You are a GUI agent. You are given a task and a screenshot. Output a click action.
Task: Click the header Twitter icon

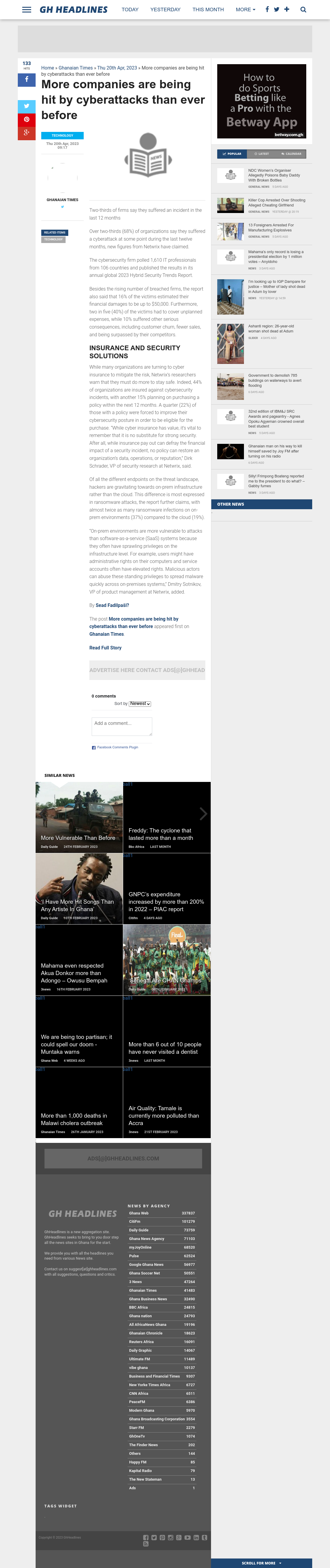click(277, 10)
